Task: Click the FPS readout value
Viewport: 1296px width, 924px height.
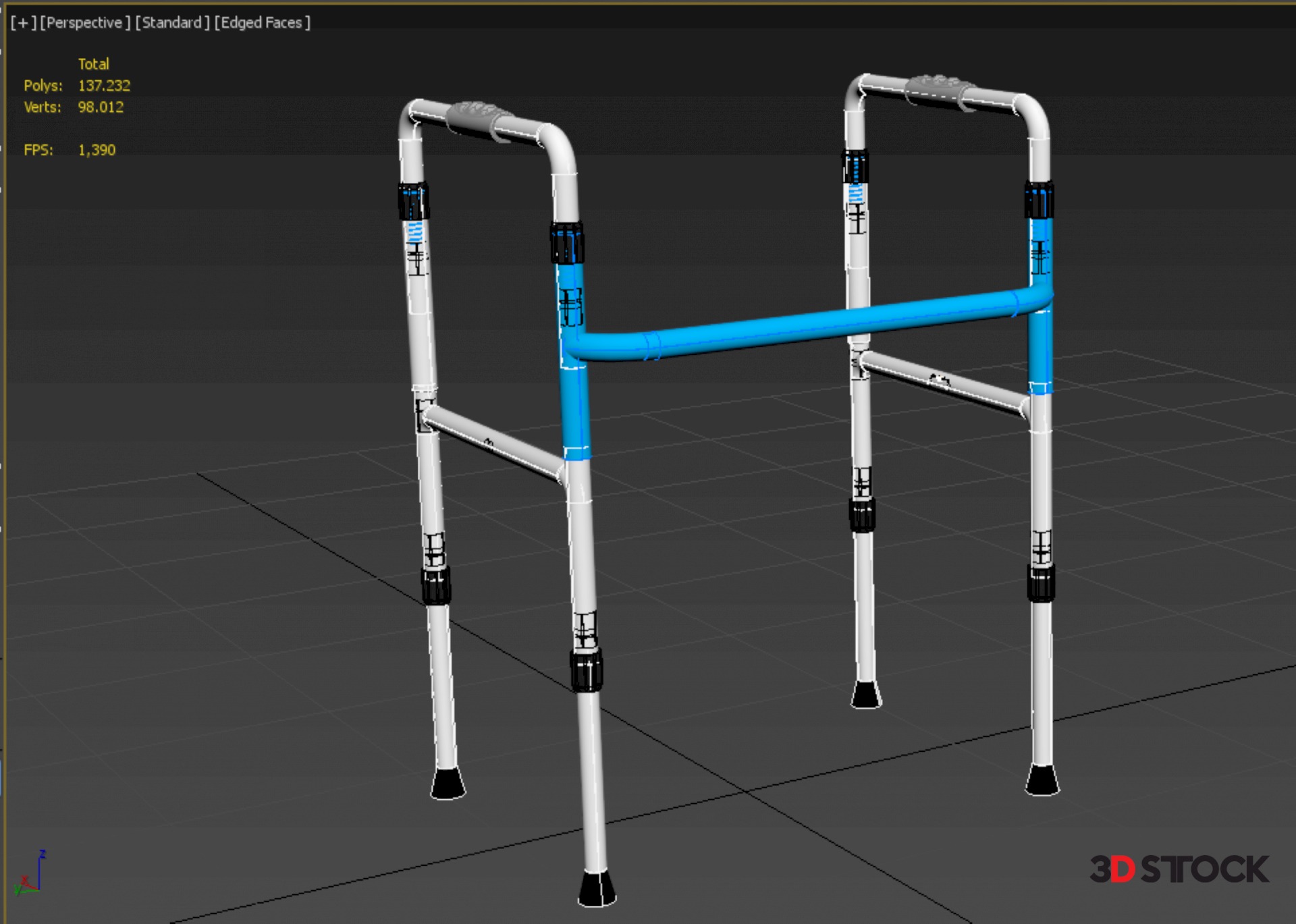Action: click(97, 150)
